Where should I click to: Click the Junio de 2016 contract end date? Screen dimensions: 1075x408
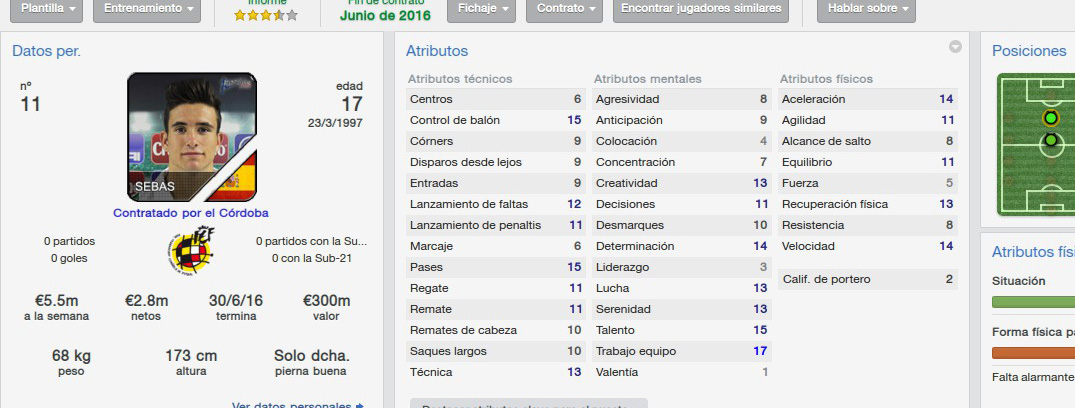pyautogui.click(x=385, y=15)
